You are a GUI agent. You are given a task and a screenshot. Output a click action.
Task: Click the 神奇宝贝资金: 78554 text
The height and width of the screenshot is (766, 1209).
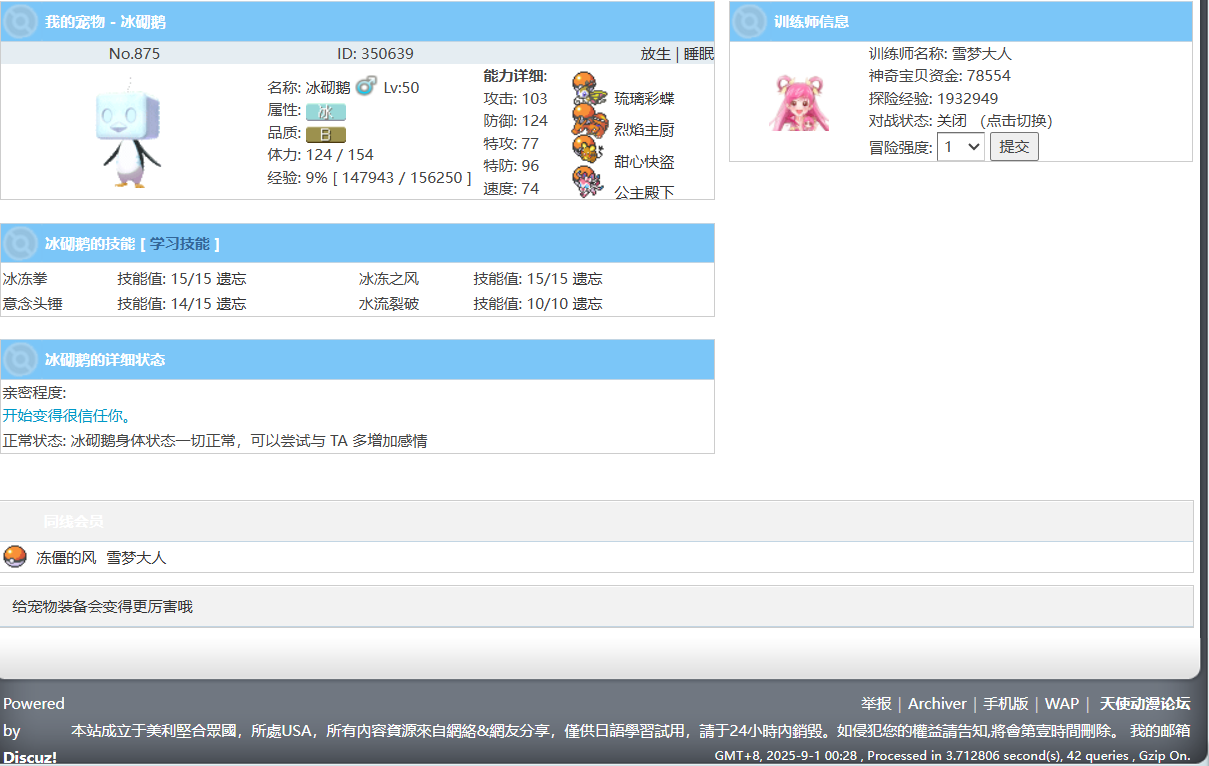940,76
